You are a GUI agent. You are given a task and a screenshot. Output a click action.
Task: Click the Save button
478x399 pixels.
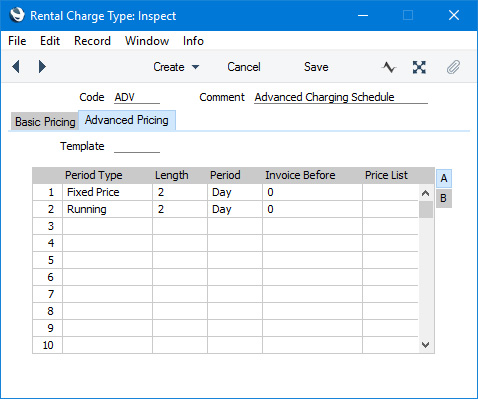[x=316, y=67]
